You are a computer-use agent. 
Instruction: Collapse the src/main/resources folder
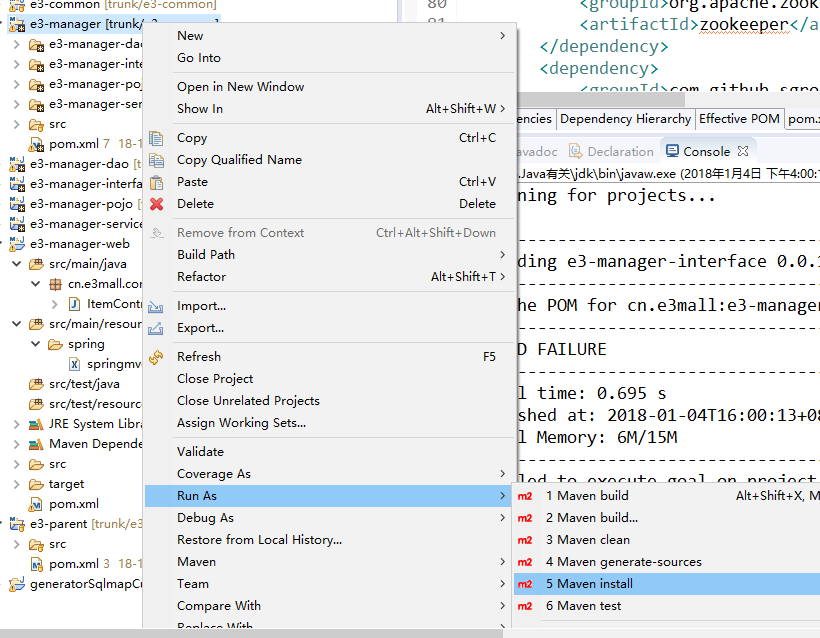pyautogui.click(x=16, y=324)
